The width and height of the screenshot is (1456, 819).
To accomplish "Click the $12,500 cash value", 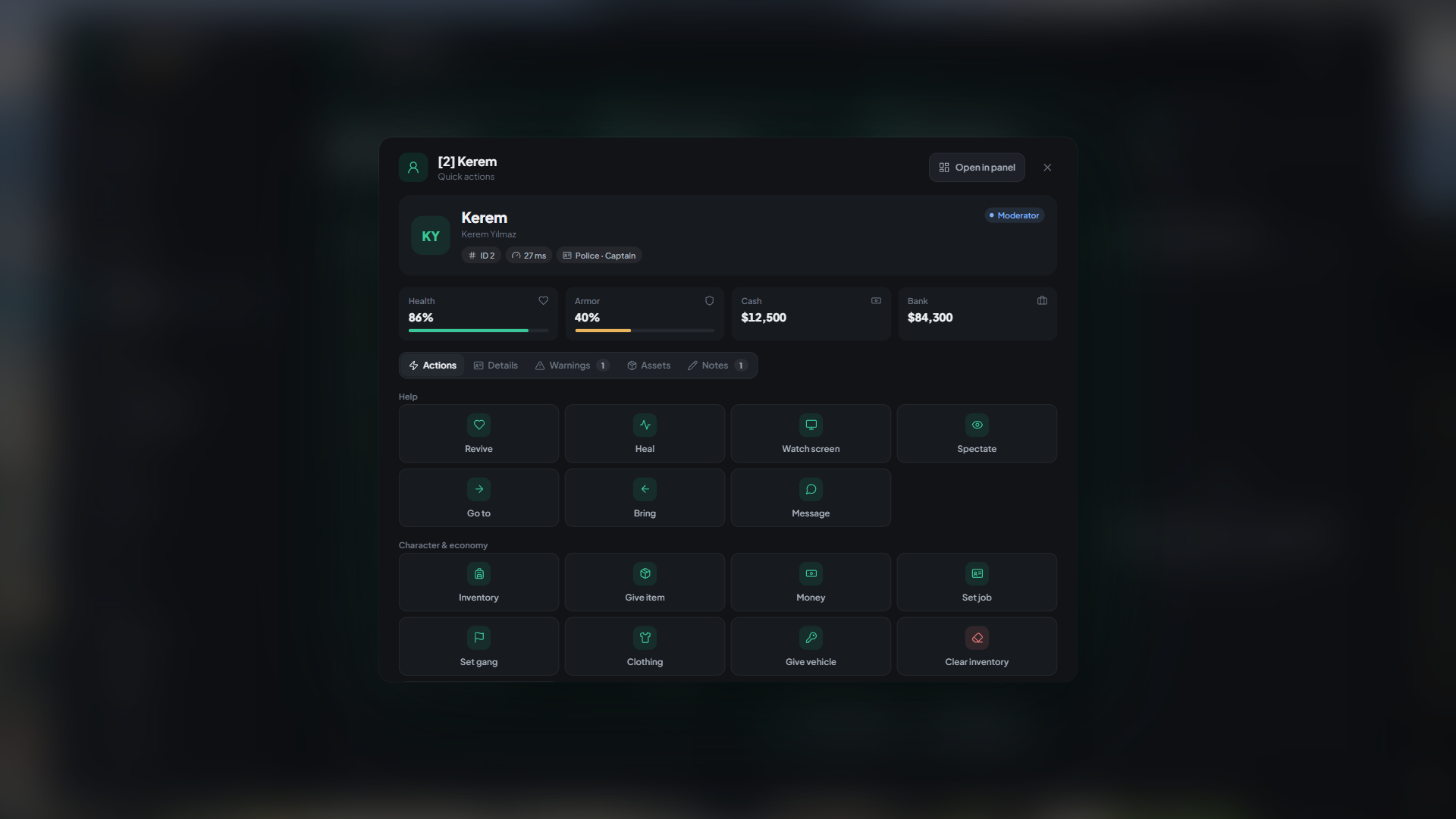I will pyautogui.click(x=764, y=318).
